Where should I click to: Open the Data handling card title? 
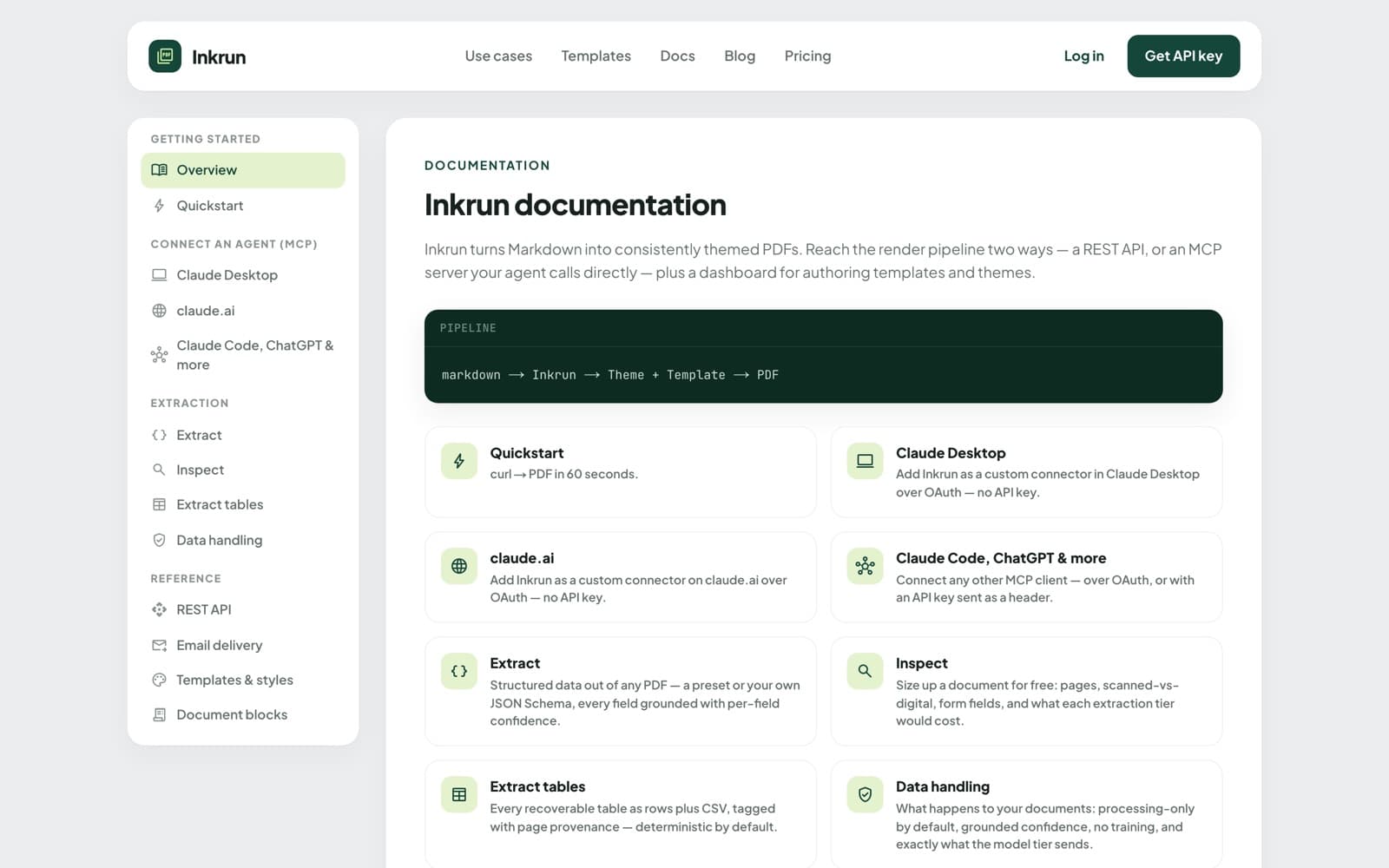(943, 786)
